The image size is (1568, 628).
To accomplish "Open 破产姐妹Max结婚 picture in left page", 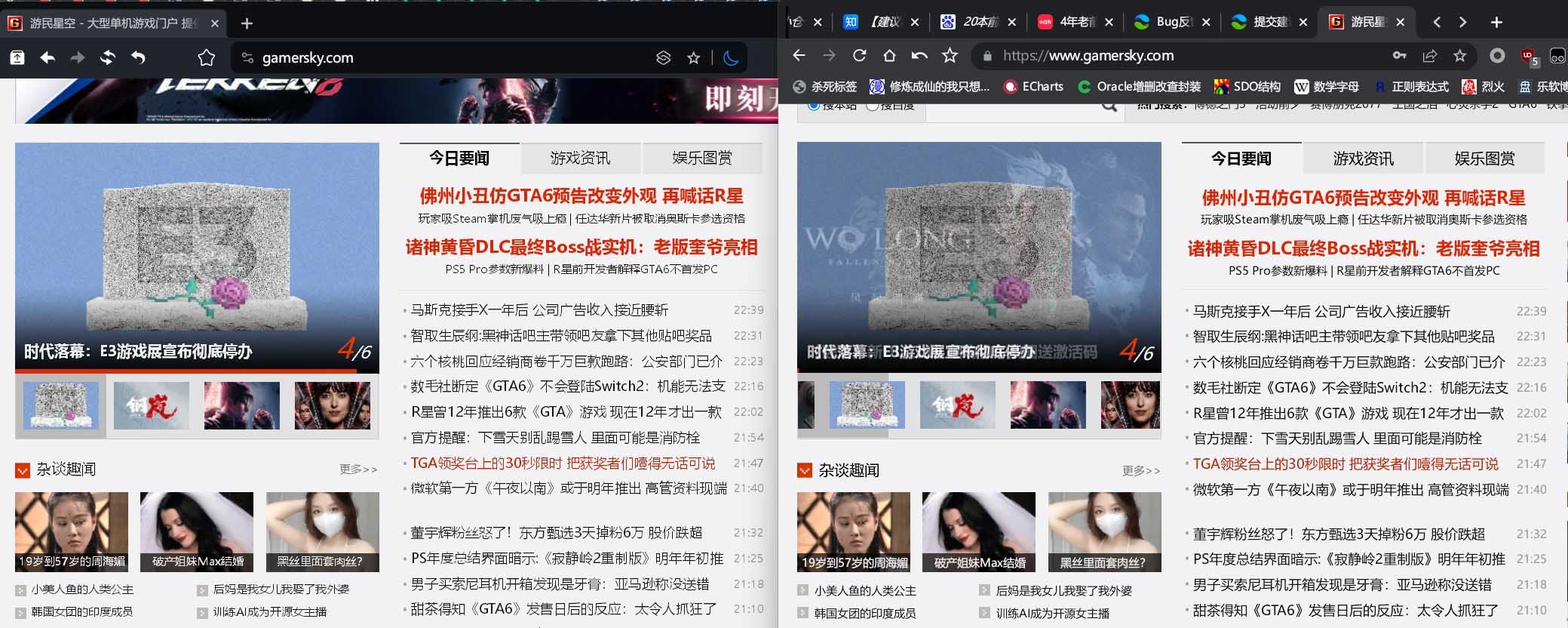I will tap(197, 531).
